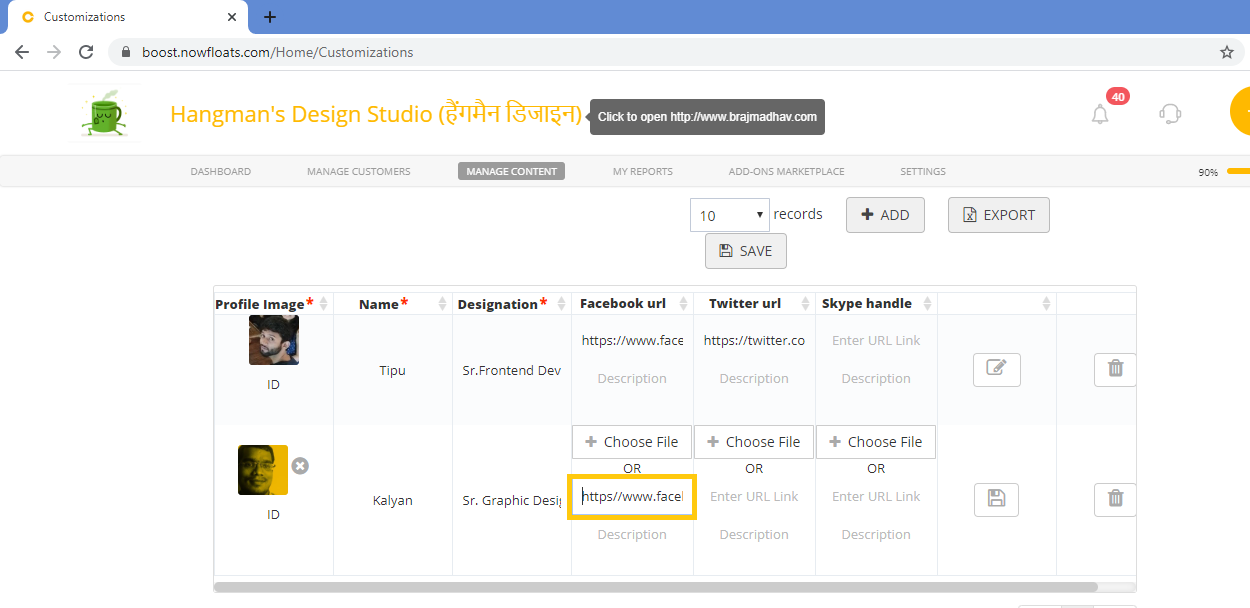Click the horizontal scrollbar under the table

click(656, 588)
